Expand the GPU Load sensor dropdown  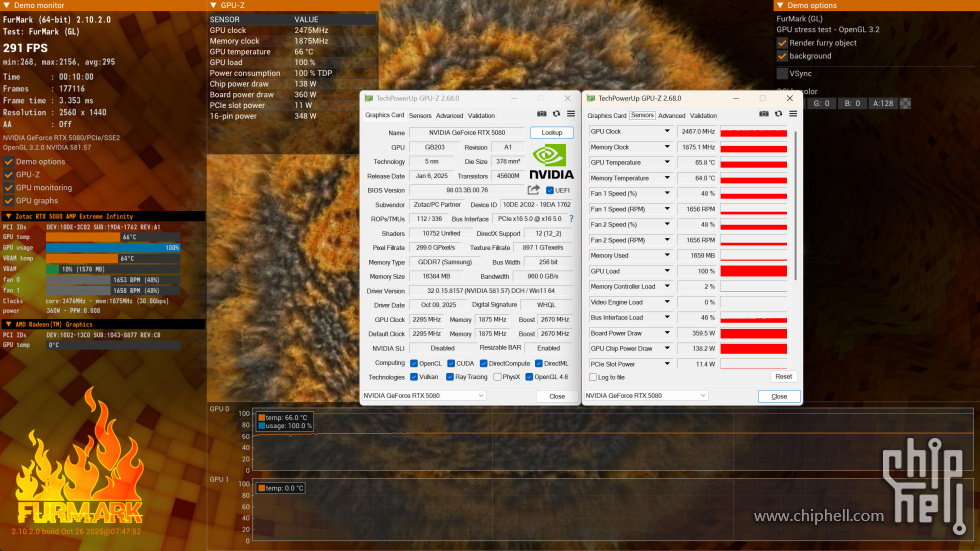click(x=668, y=271)
